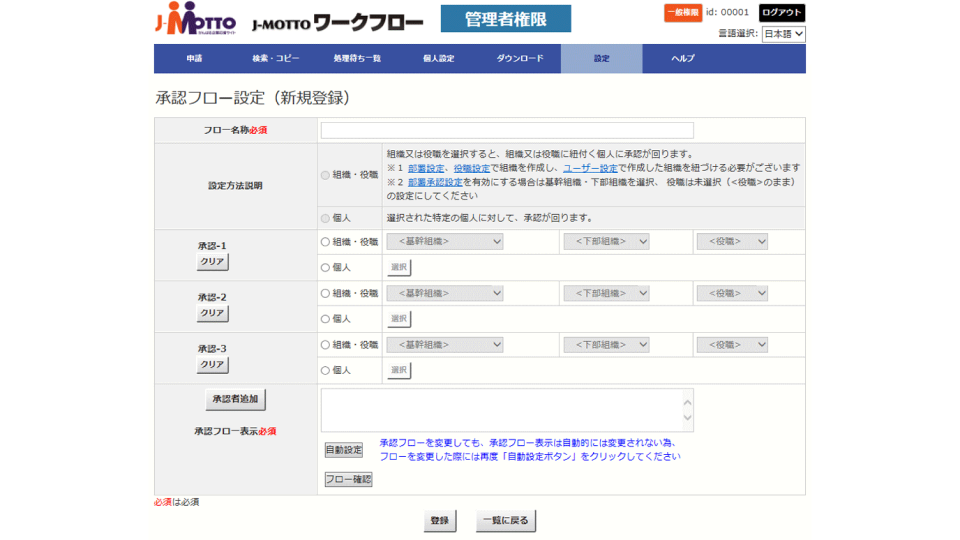Select 個人 radio for 承認-1
Image resolution: width=960 pixels, height=540 pixels.
tap(325, 268)
